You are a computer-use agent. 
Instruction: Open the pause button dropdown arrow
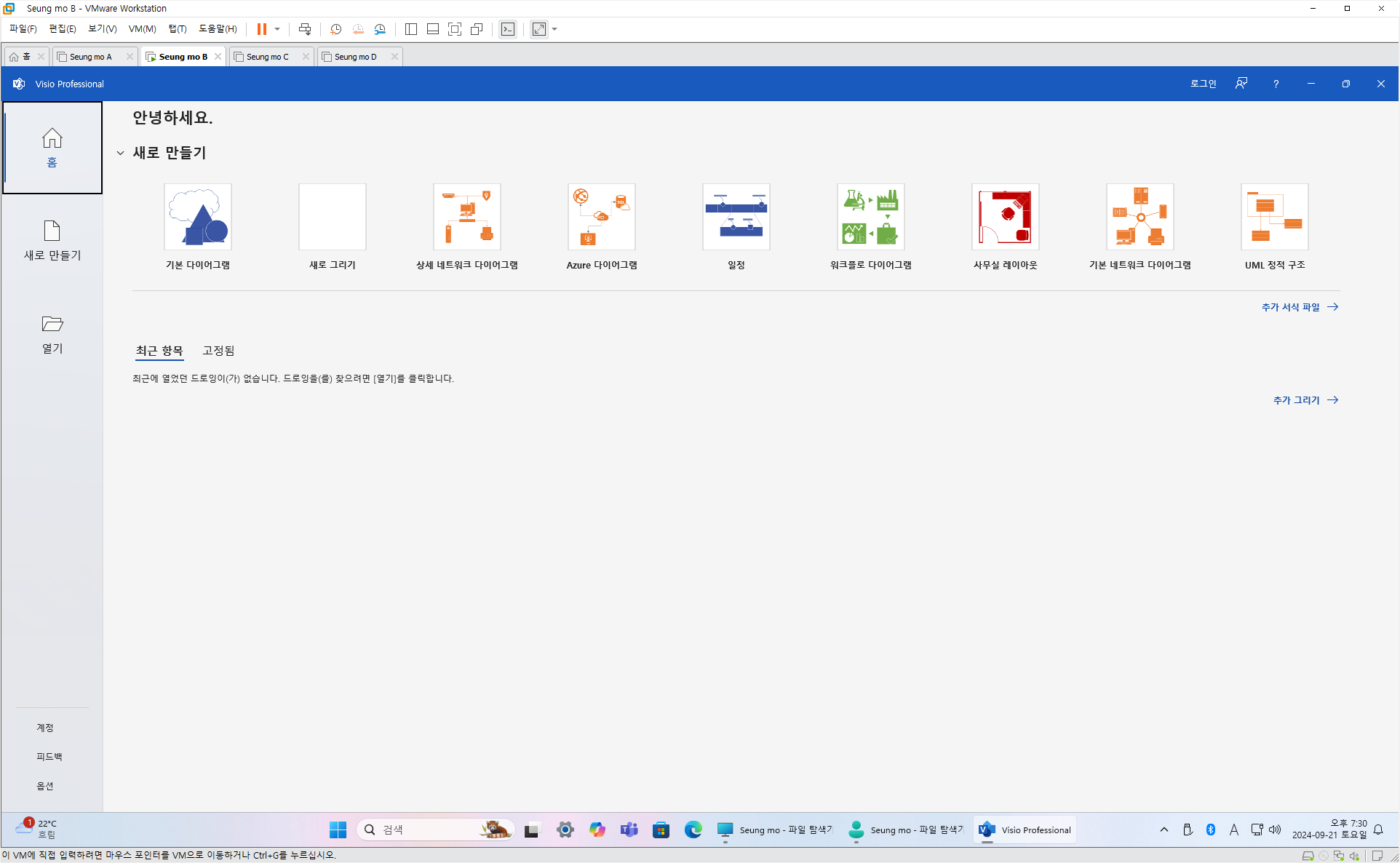pyautogui.click(x=277, y=29)
